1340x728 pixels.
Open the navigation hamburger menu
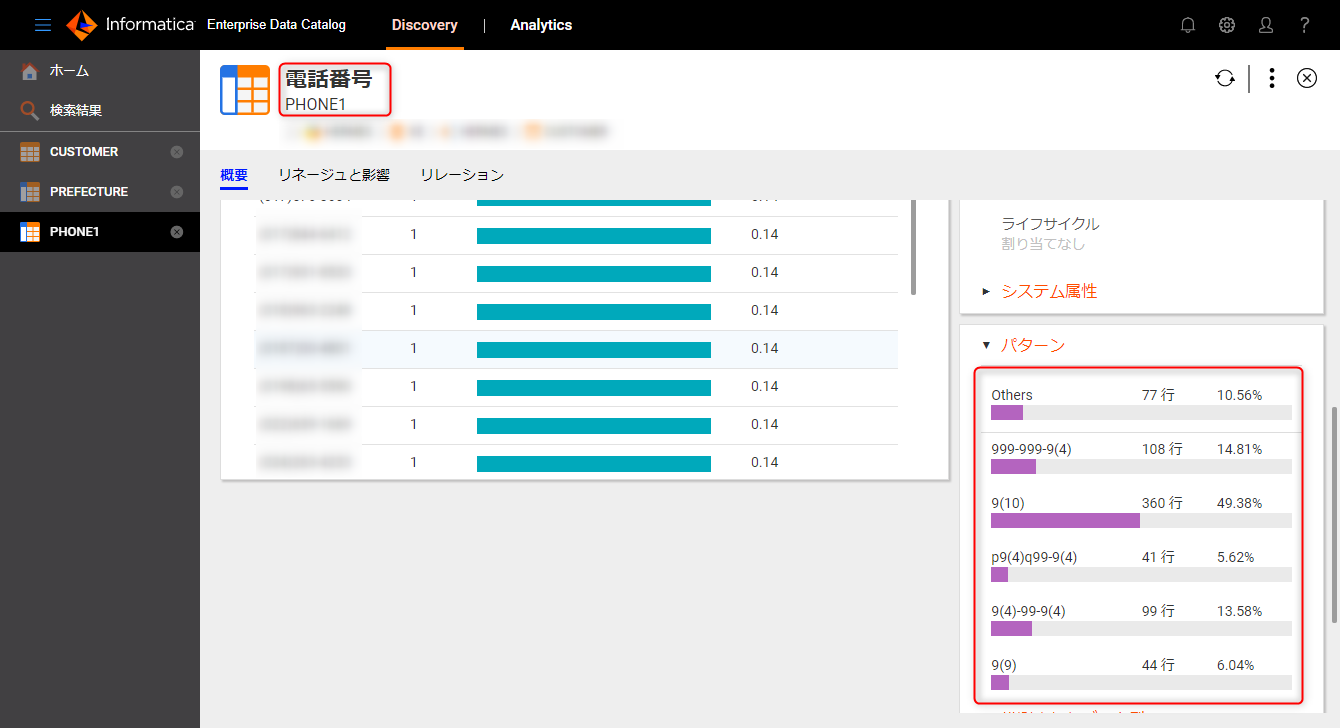coord(42,25)
